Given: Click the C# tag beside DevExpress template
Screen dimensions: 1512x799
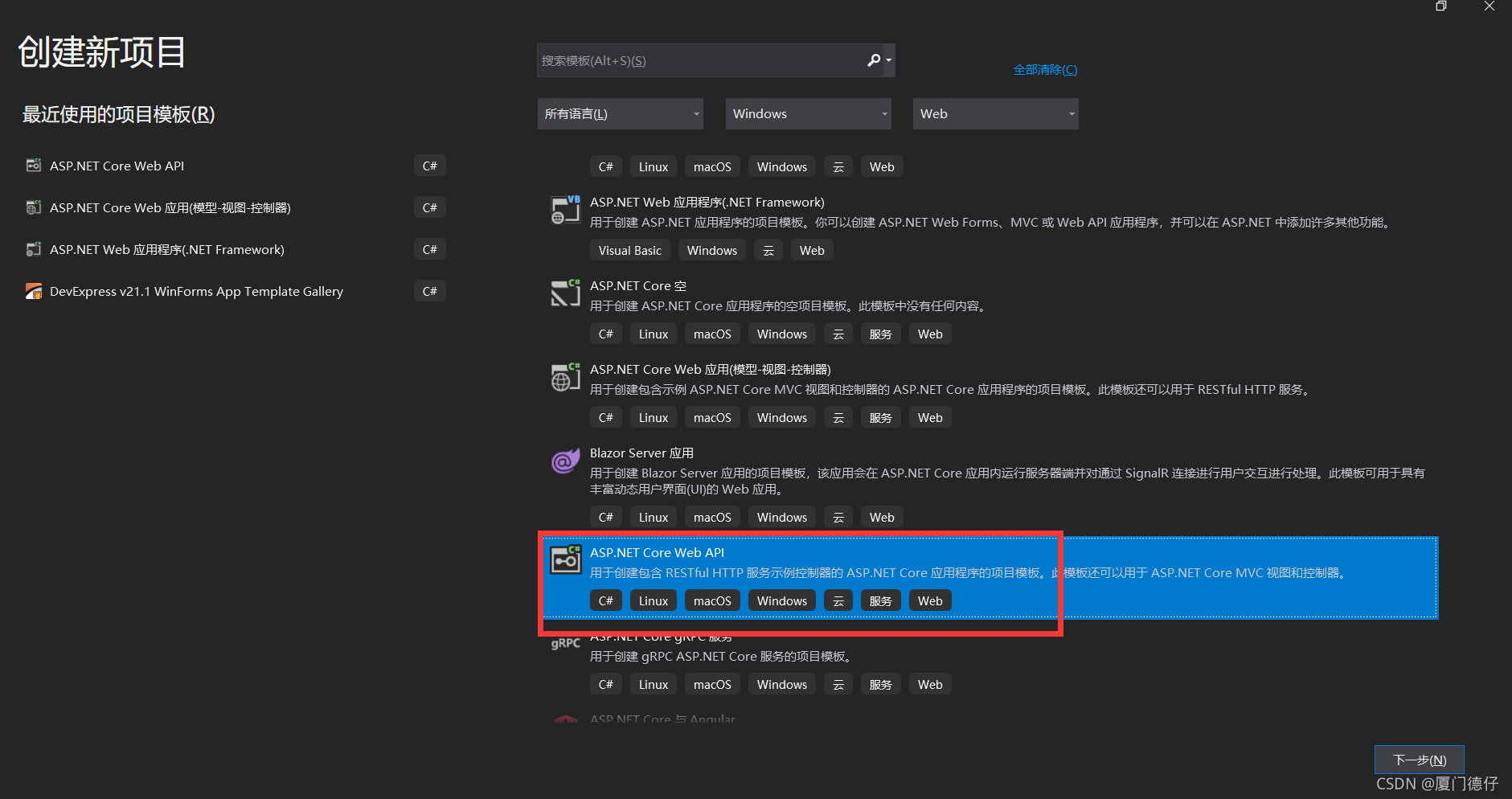Looking at the screenshot, I should 430,291.
